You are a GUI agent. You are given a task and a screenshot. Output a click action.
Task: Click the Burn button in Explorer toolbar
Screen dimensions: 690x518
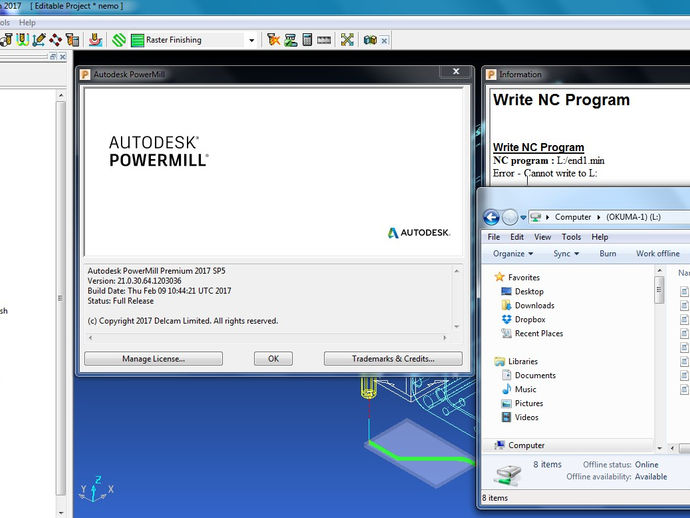(x=608, y=253)
